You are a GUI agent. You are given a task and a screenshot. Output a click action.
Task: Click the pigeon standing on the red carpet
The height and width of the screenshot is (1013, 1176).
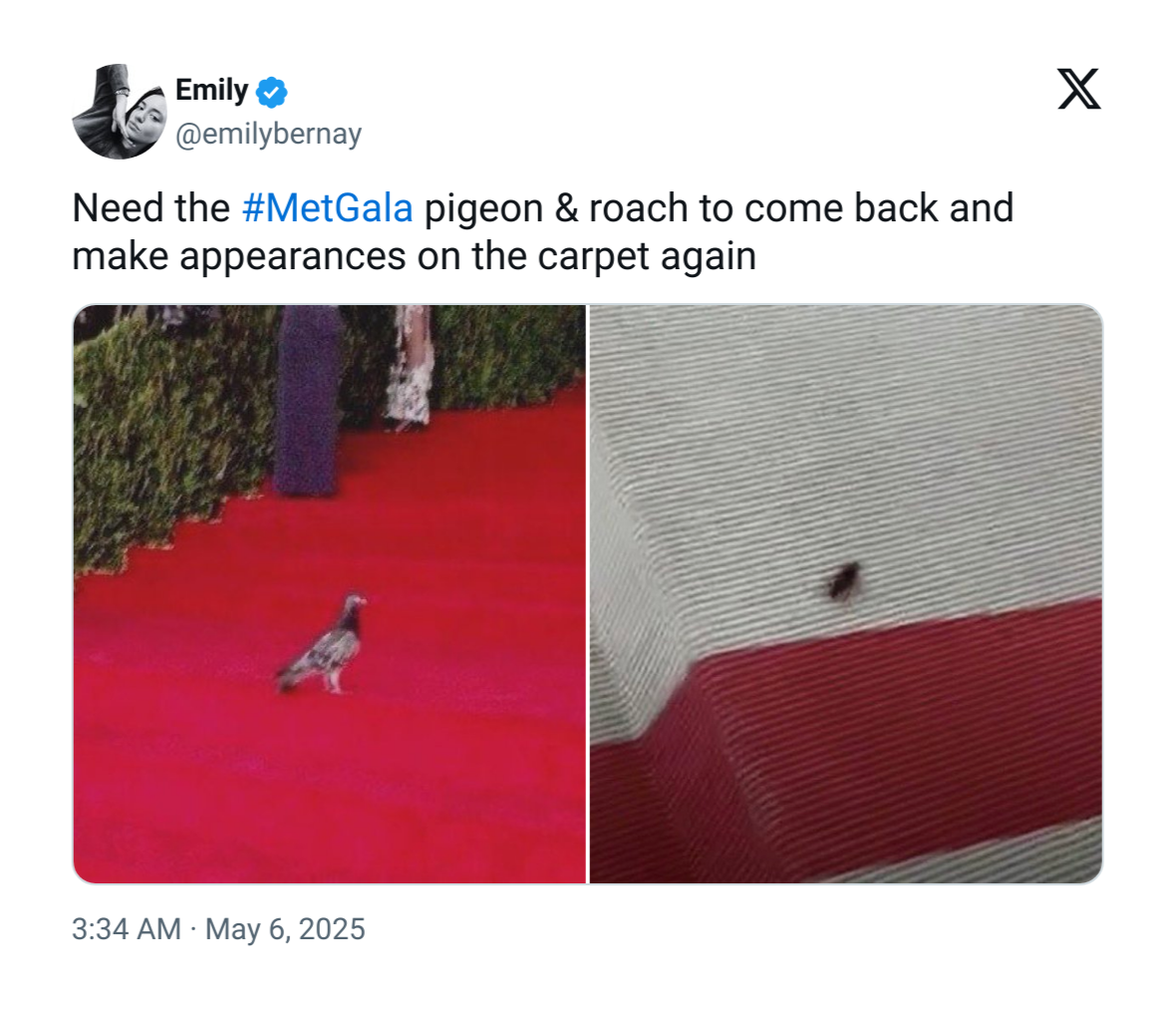323,644
